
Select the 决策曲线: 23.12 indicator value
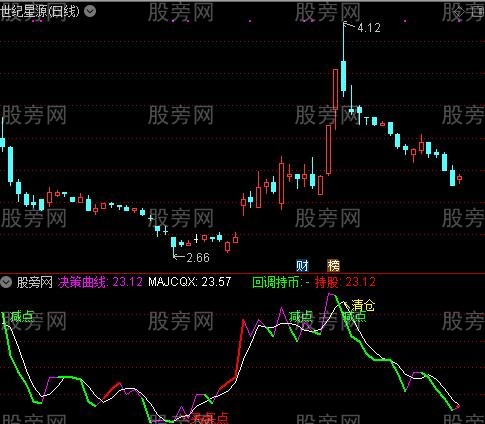(100, 282)
